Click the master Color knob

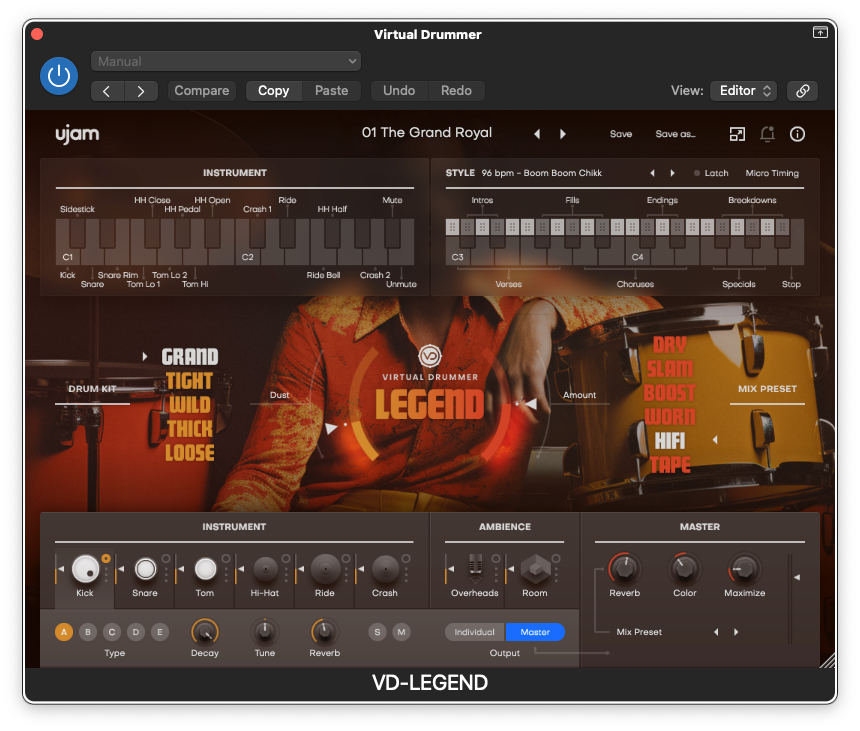point(684,568)
